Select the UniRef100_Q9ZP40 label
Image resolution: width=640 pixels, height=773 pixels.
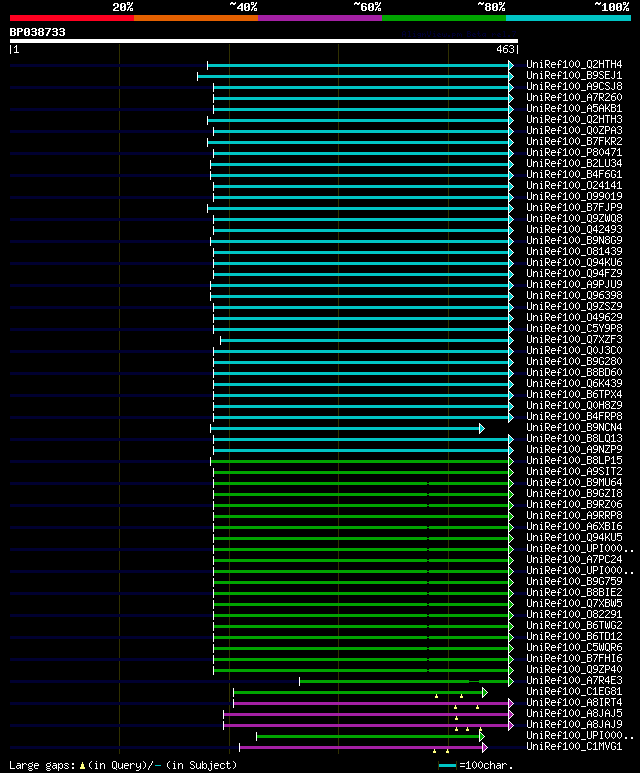point(574,669)
